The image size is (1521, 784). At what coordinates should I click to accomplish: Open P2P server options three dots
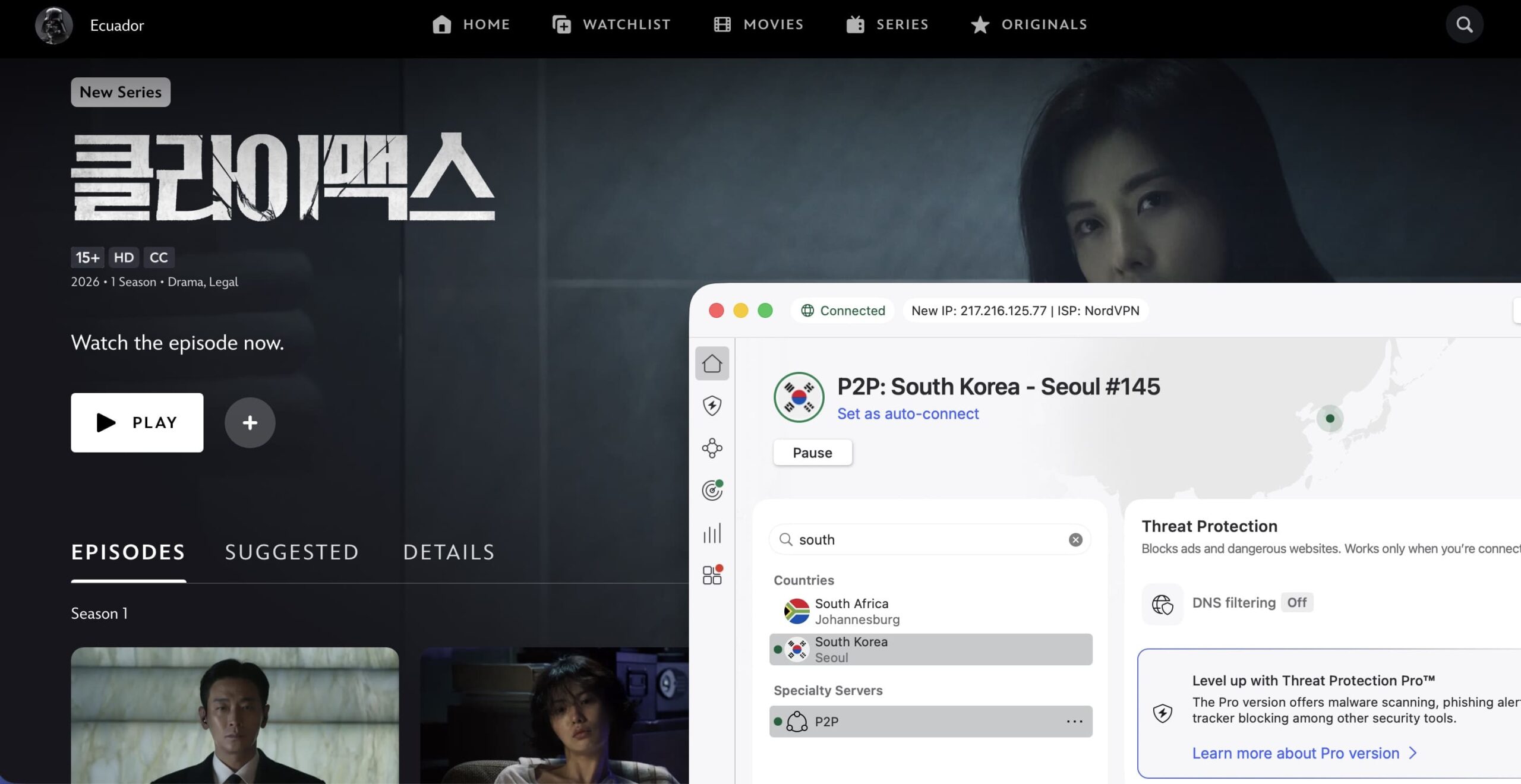click(1074, 721)
